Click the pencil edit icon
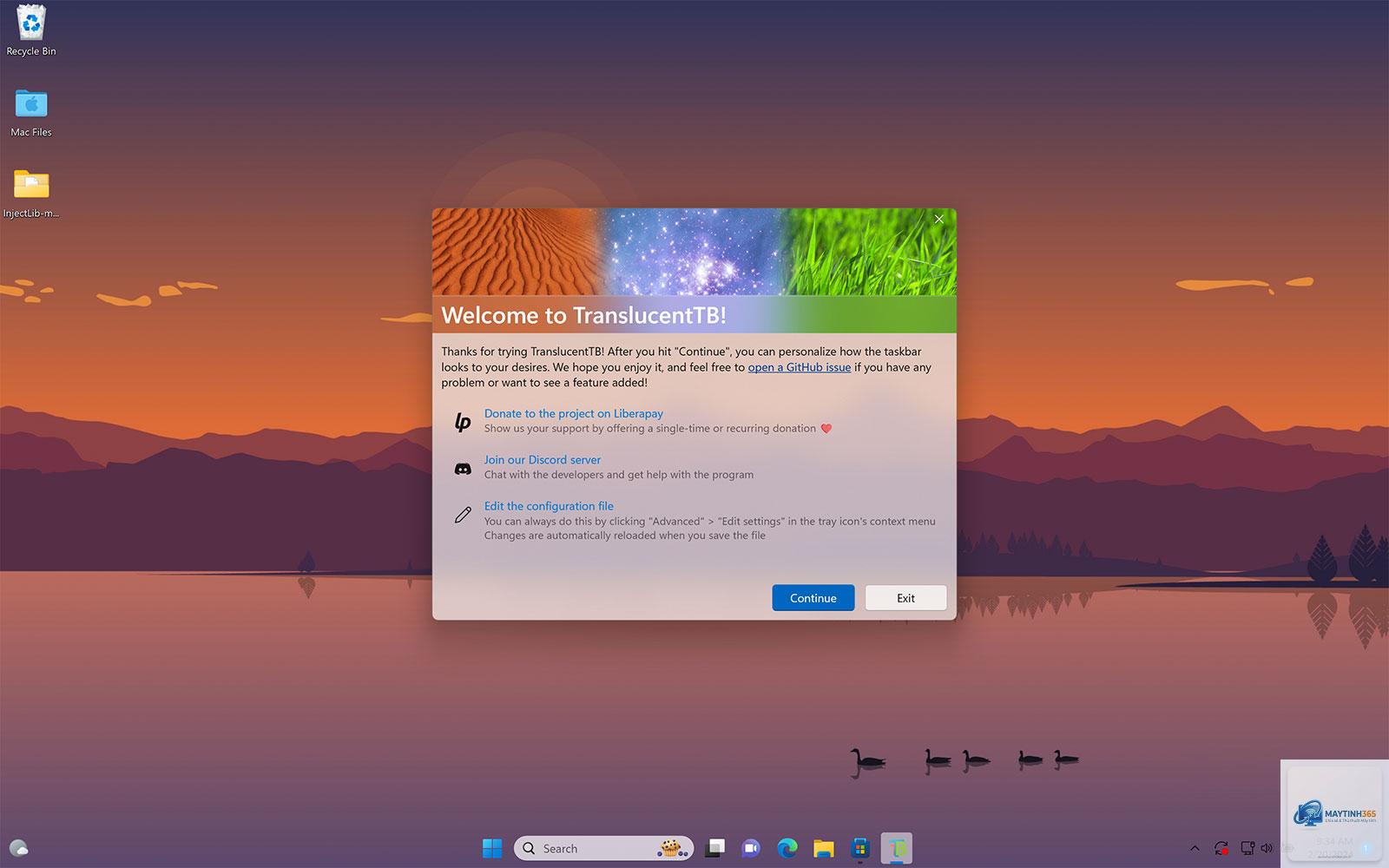Screen dimensions: 1389x868 (463, 515)
